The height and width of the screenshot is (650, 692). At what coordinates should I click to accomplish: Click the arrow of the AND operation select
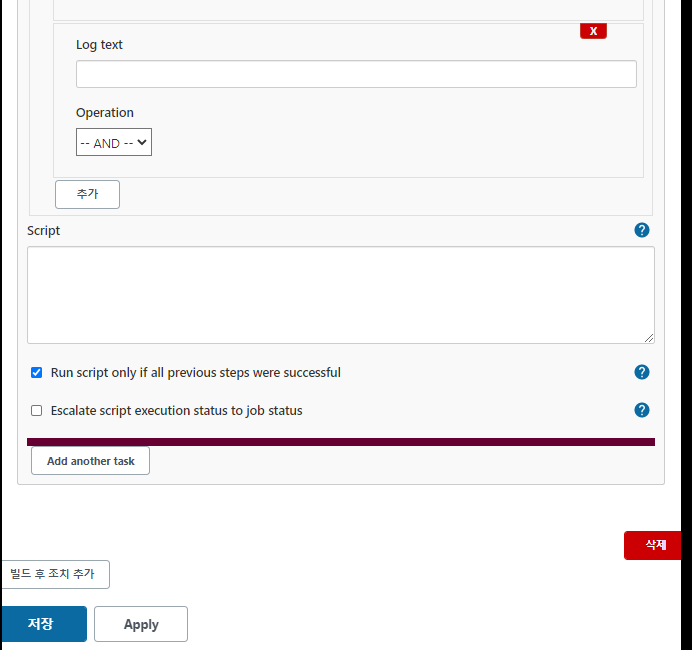(x=142, y=142)
